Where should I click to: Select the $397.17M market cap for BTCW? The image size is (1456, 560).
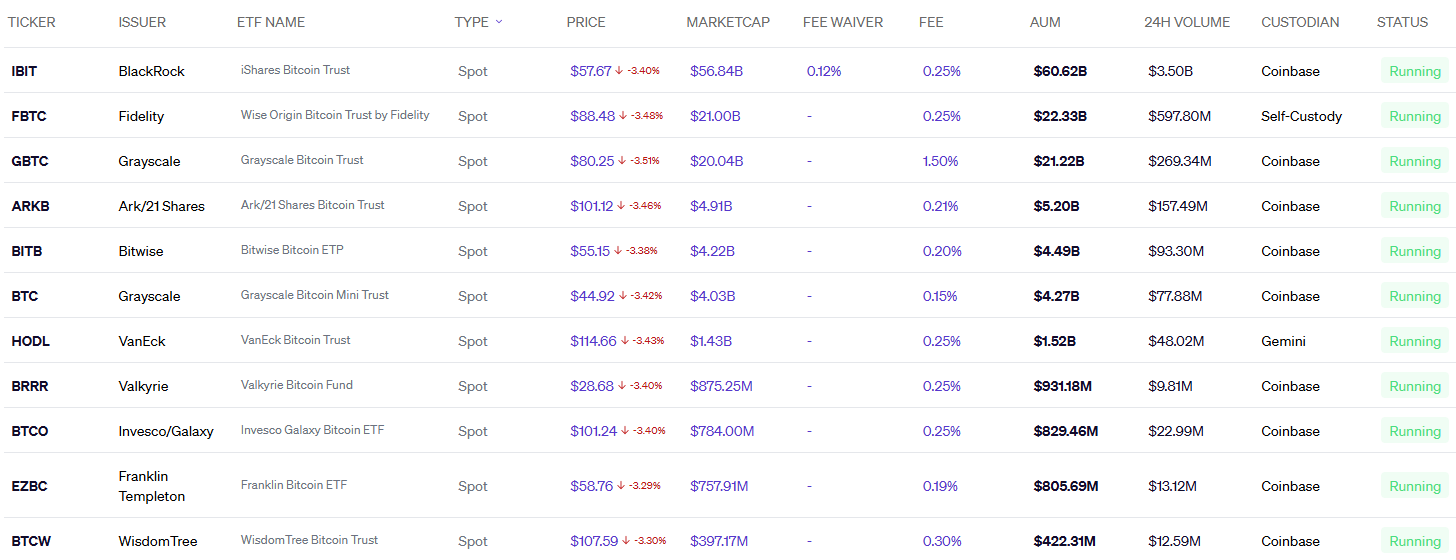coord(719,541)
